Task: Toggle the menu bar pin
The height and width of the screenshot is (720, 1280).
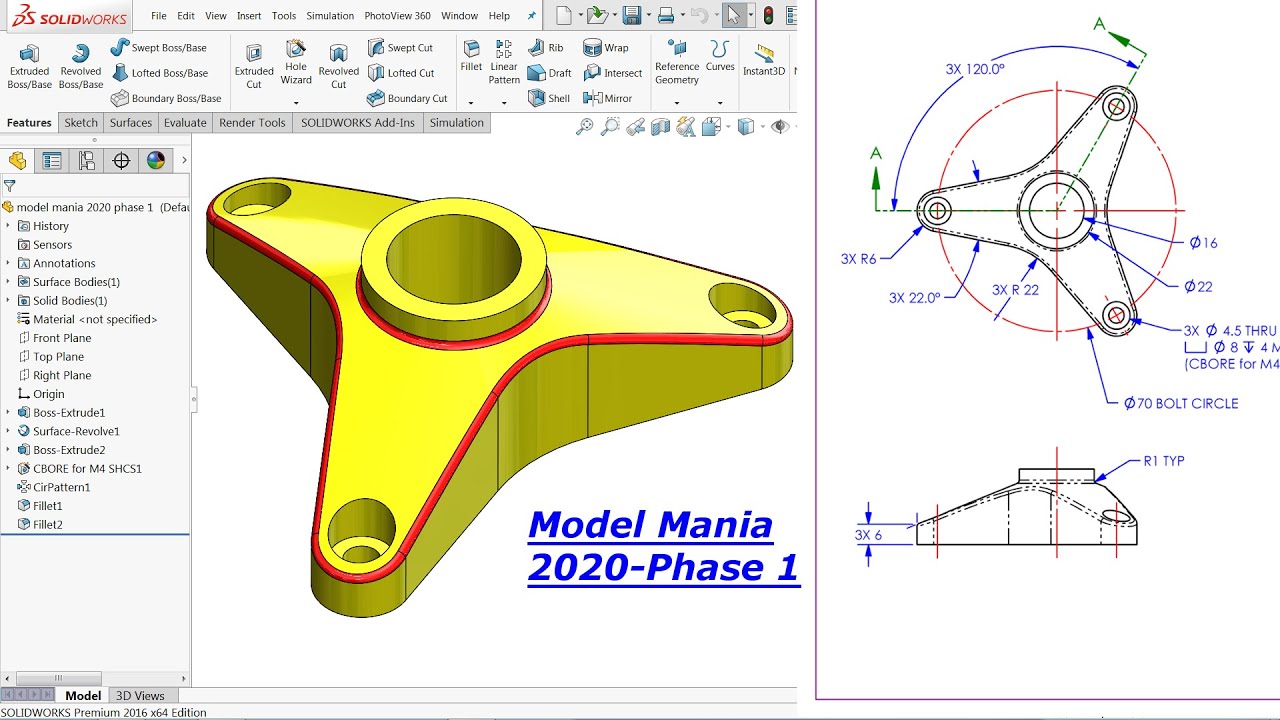Action: tap(531, 16)
